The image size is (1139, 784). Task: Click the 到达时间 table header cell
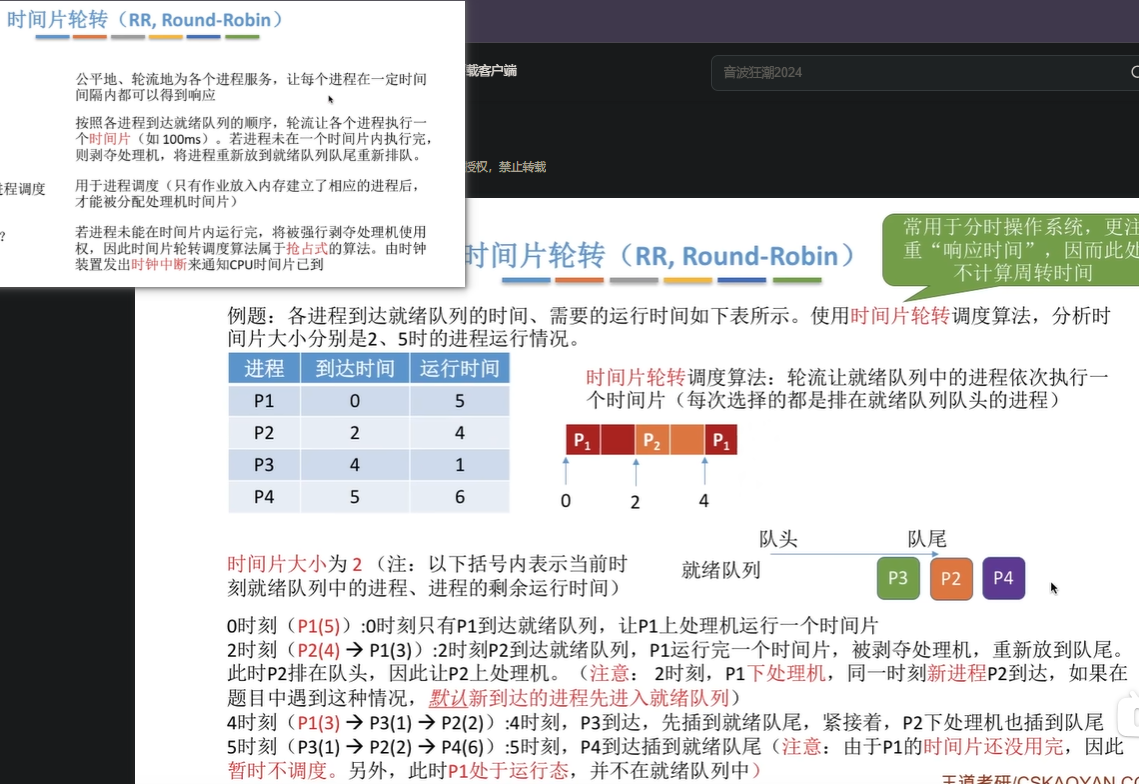[355, 368]
